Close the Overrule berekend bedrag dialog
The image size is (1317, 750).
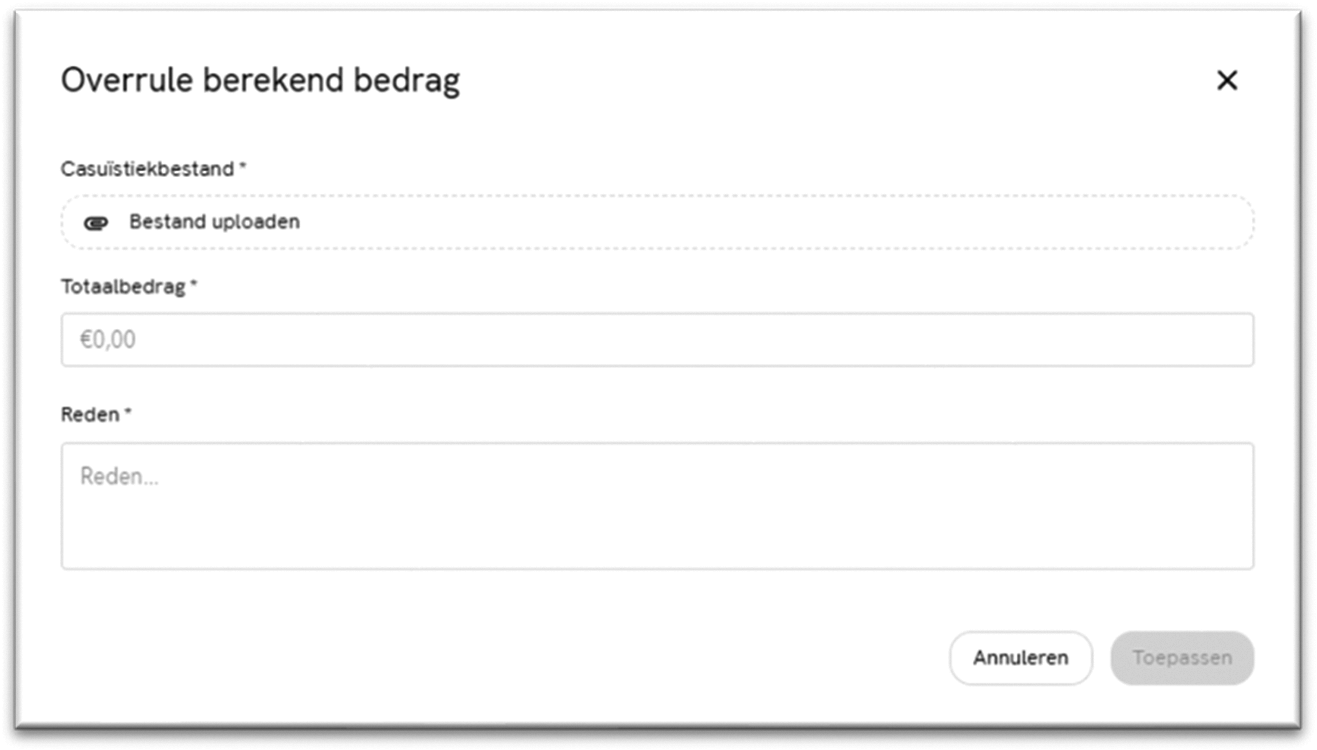(x=1226, y=81)
